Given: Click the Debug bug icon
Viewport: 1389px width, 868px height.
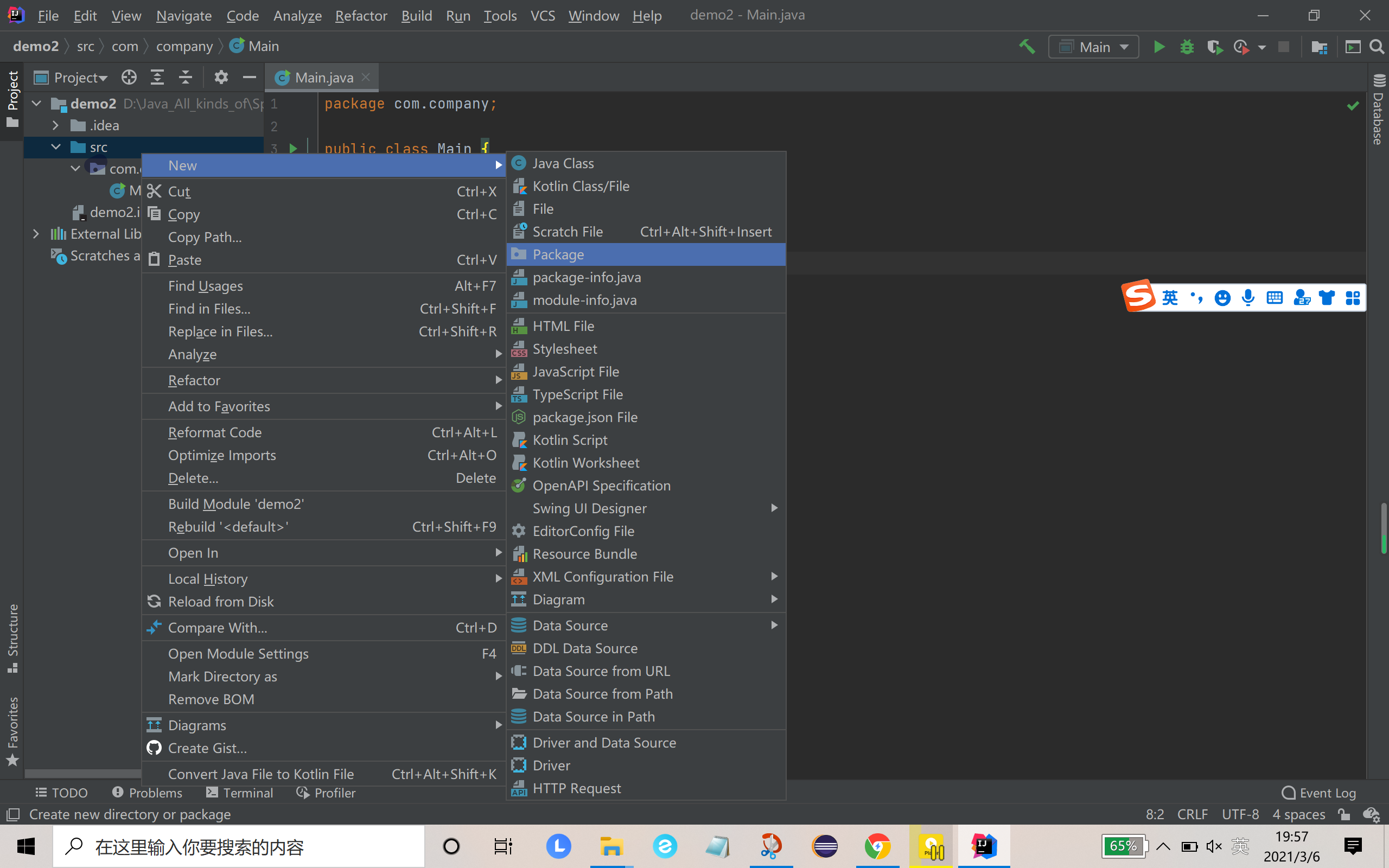Looking at the screenshot, I should pos(1187,47).
